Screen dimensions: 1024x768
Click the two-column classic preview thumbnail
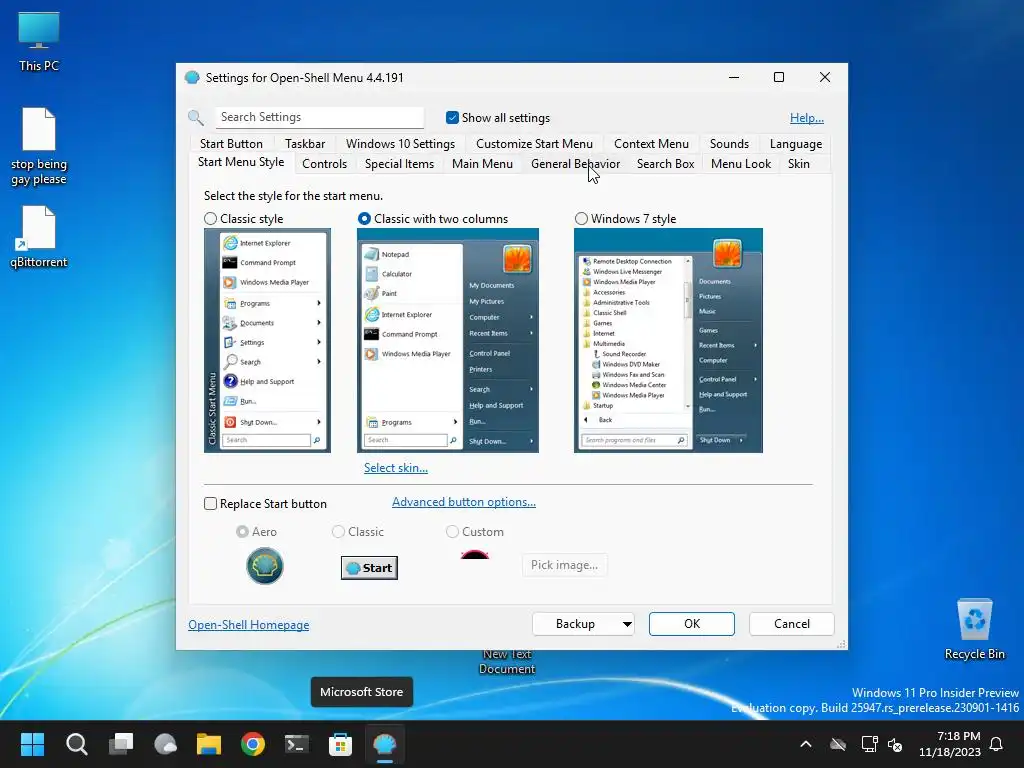pyautogui.click(x=448, y=340)
